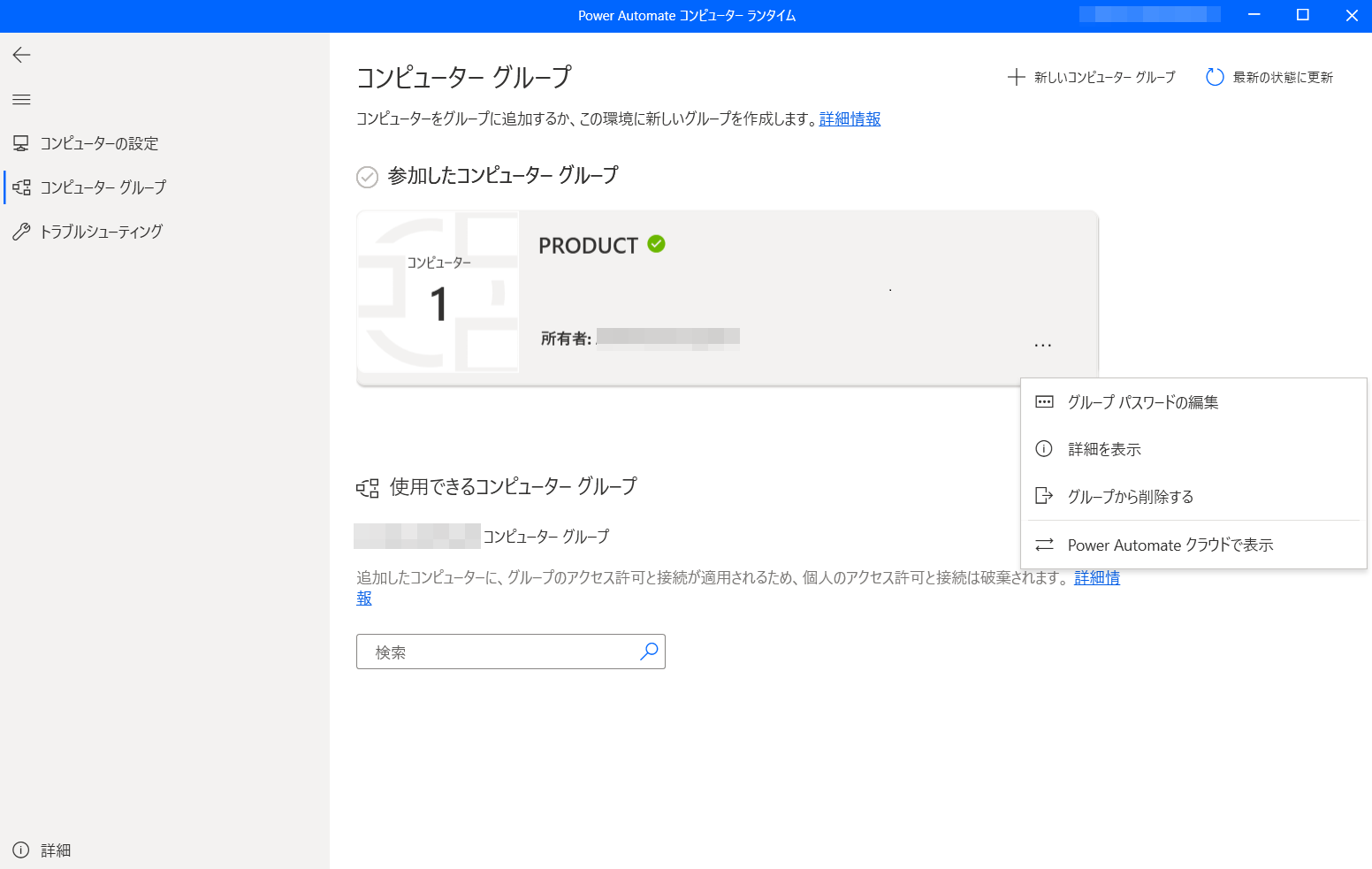The height and width of the screenshot is (869, 1372).
Task: Navigate back using the back arrow
Action: [21, 55]
